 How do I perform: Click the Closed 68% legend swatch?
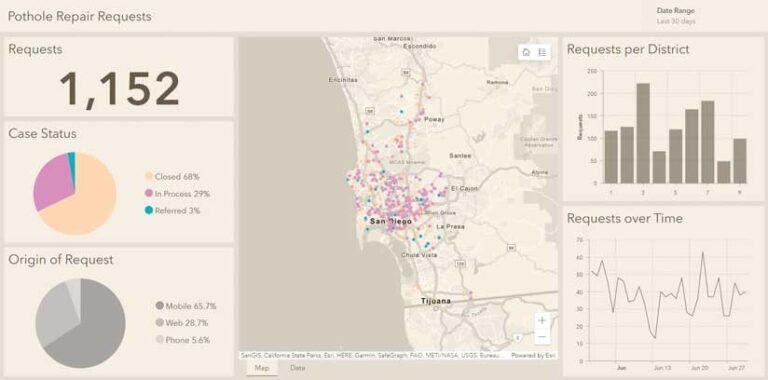pos(149,177)
